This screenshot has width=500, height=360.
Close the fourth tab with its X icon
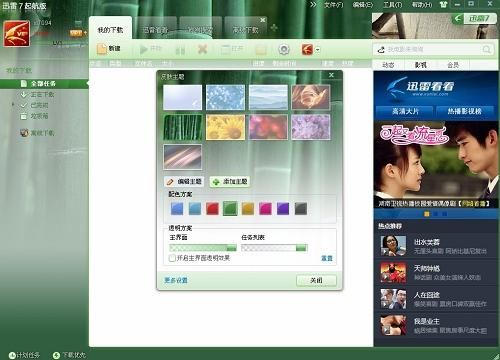point(263,20)
